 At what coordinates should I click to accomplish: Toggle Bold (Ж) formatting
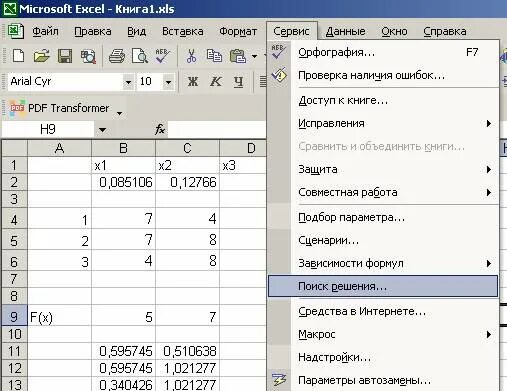coord(193,81)
